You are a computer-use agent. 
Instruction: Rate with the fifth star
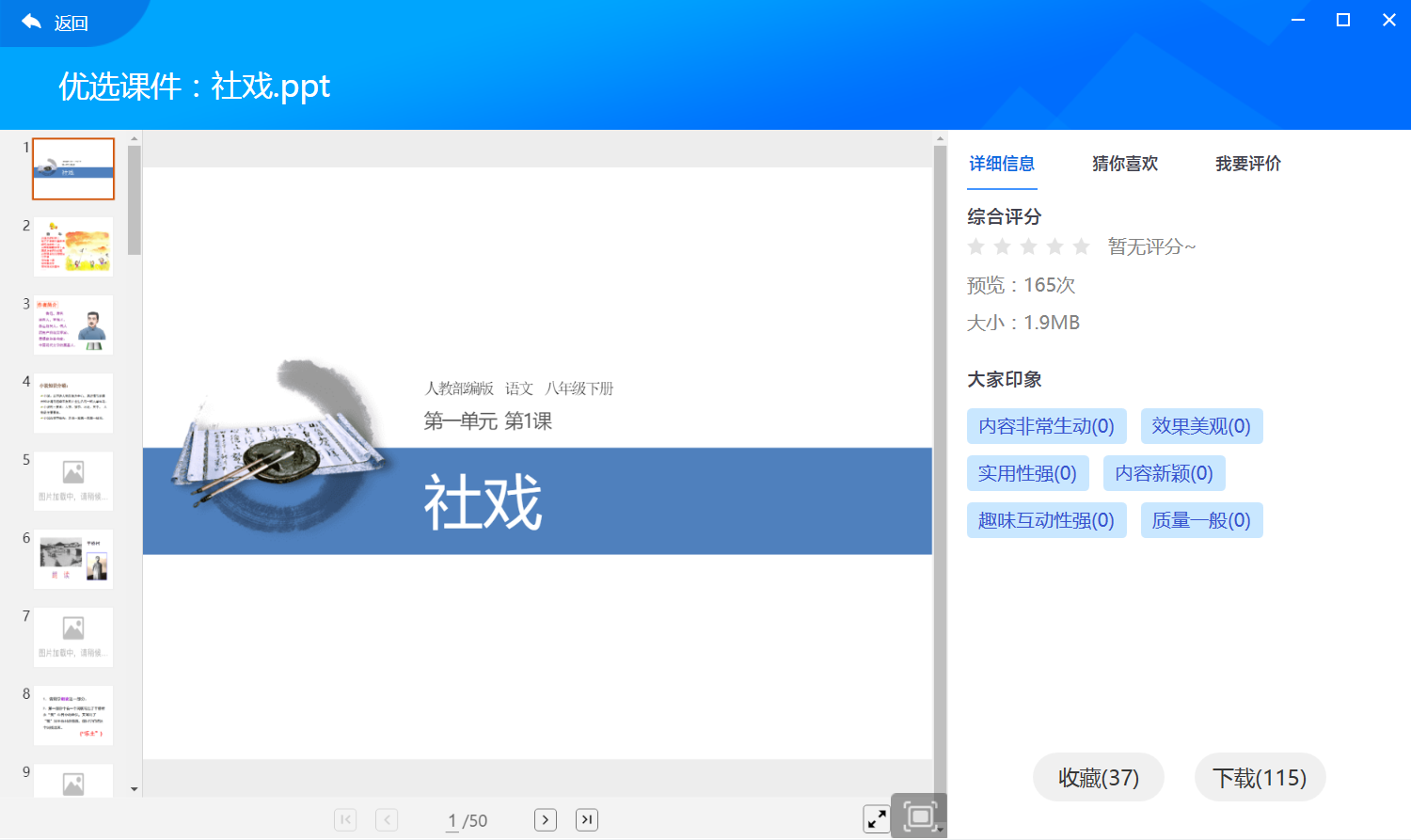[1081, 246]
